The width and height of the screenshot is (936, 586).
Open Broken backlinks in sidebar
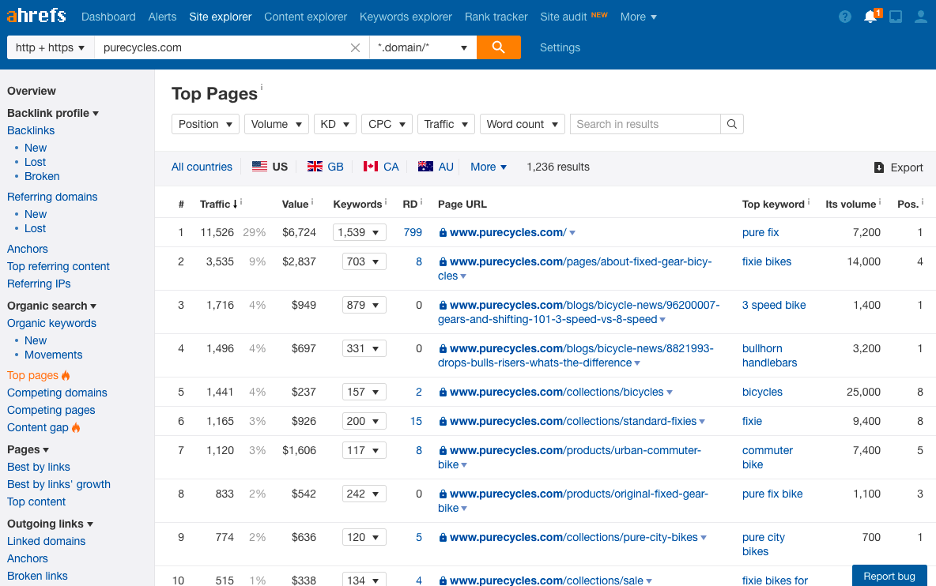click(x=42, y=176)
